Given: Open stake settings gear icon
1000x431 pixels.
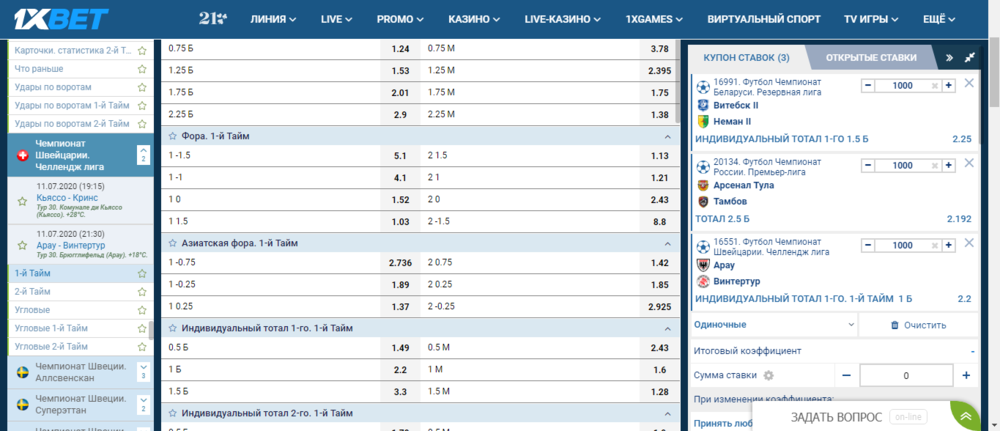Looking at the screenshot, I should pyautogui.click(x=768, y=376).
